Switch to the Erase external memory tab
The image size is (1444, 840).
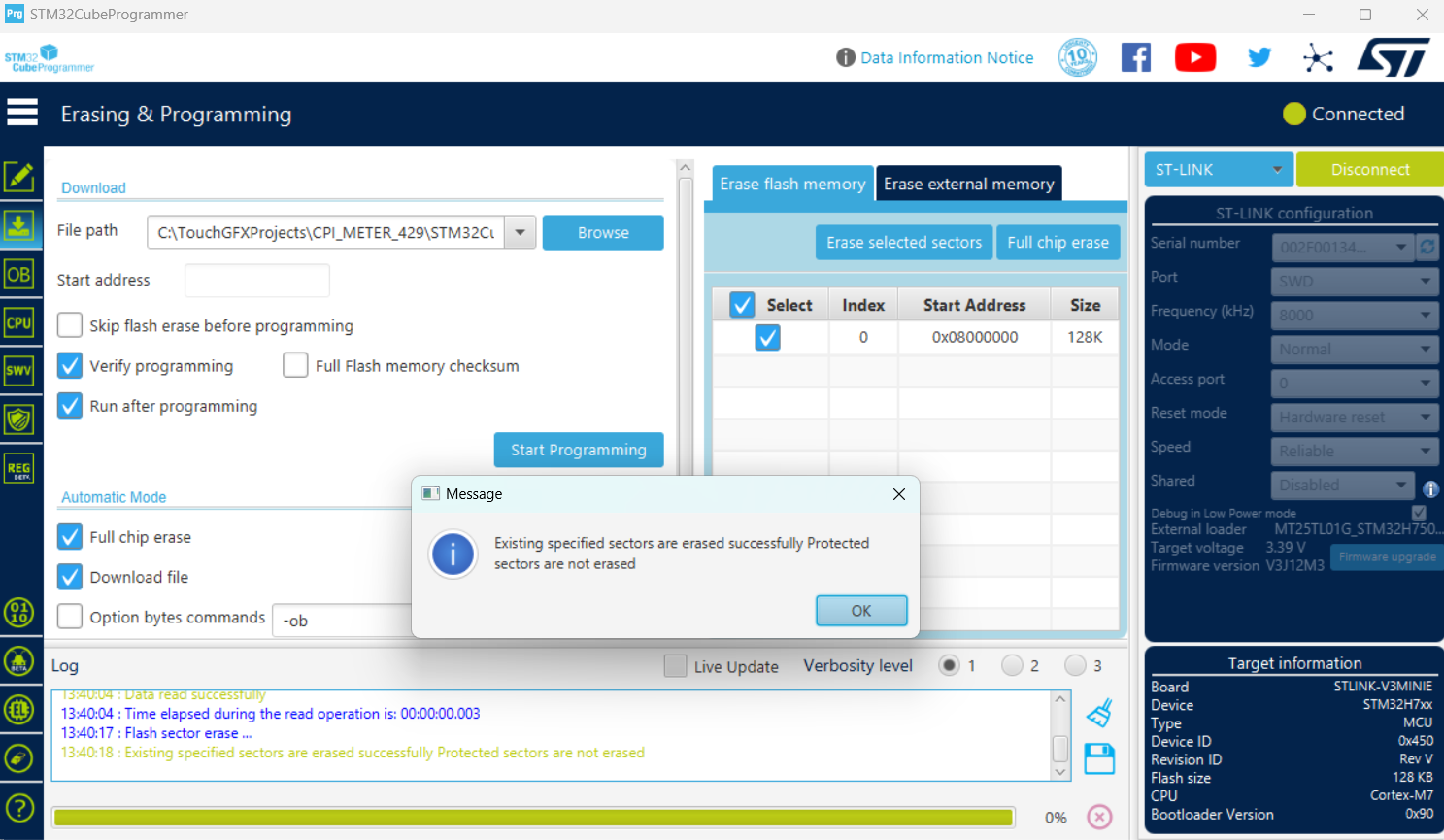coord(968,184)
